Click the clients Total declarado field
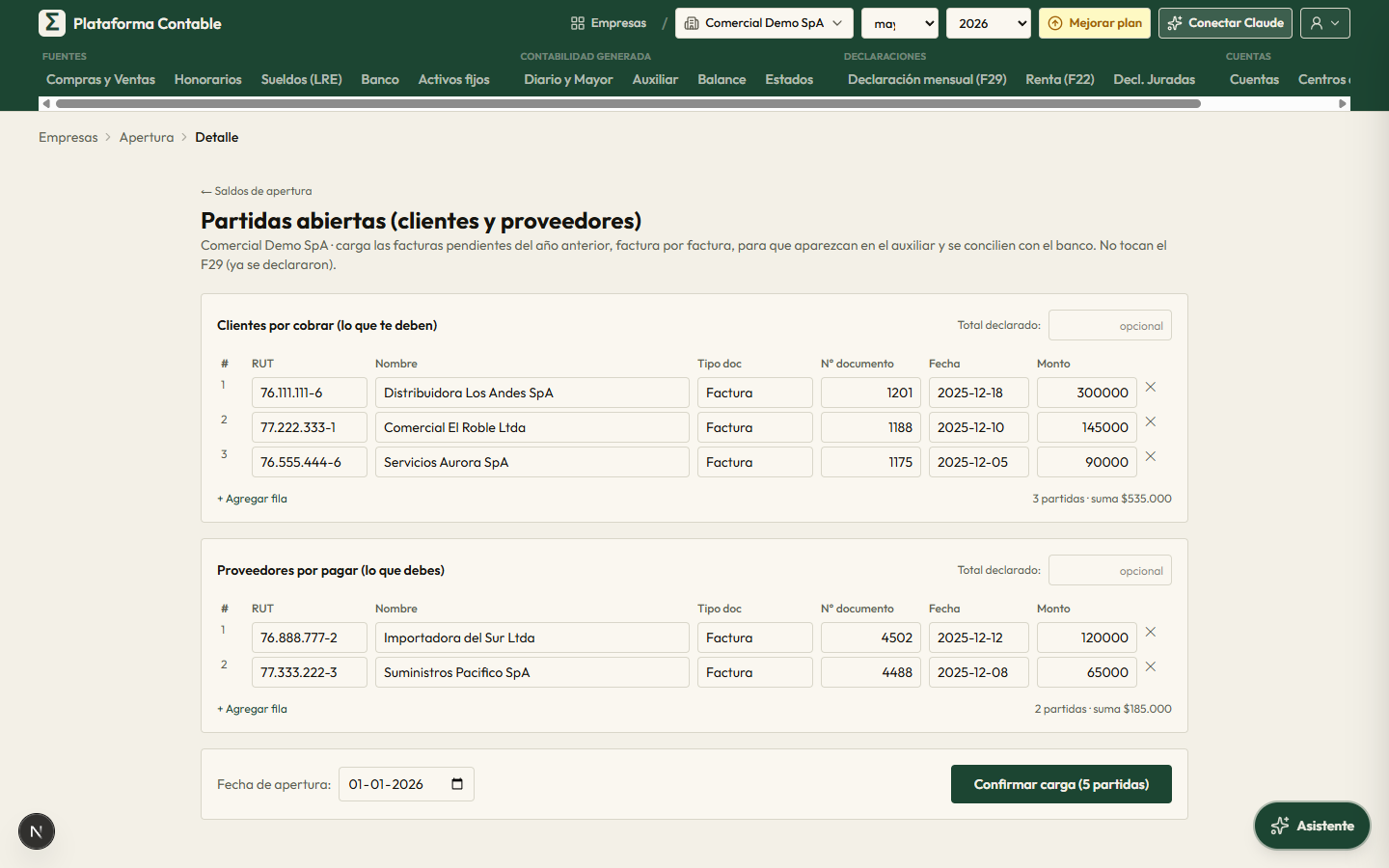Image resolution: width=1389 pixels, height=868 pixels. 1110,325
